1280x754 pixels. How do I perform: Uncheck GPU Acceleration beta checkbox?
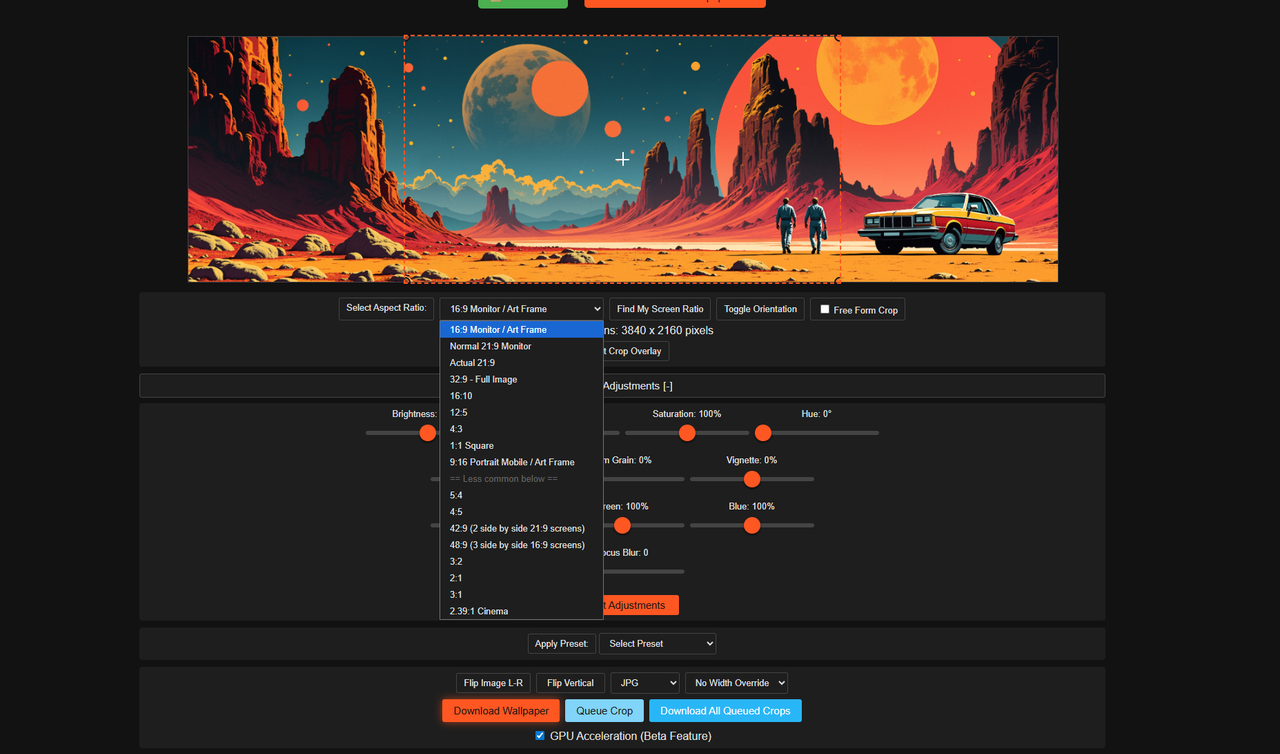pos(541,736)
